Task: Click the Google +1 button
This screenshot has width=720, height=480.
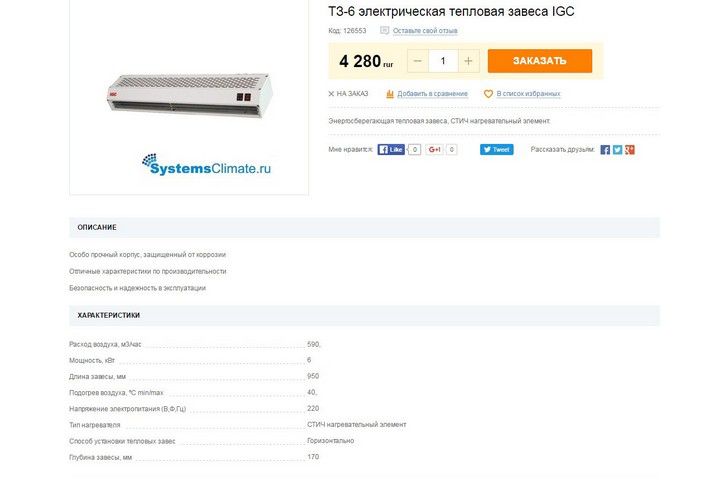Action: [x=434, y=149]
